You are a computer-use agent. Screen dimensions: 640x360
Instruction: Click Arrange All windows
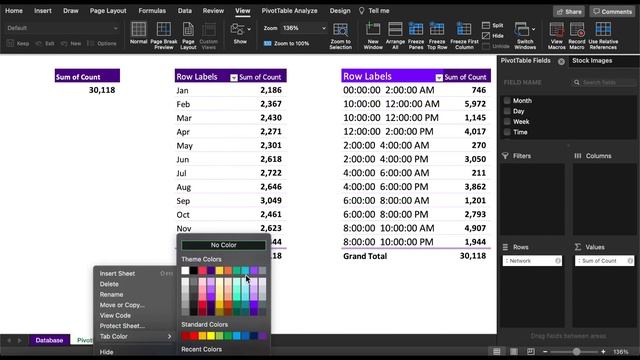coord(395,36)
